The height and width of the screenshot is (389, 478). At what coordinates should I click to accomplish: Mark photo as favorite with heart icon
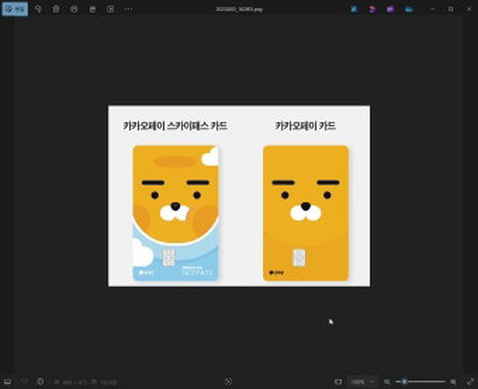pos(24,381)
